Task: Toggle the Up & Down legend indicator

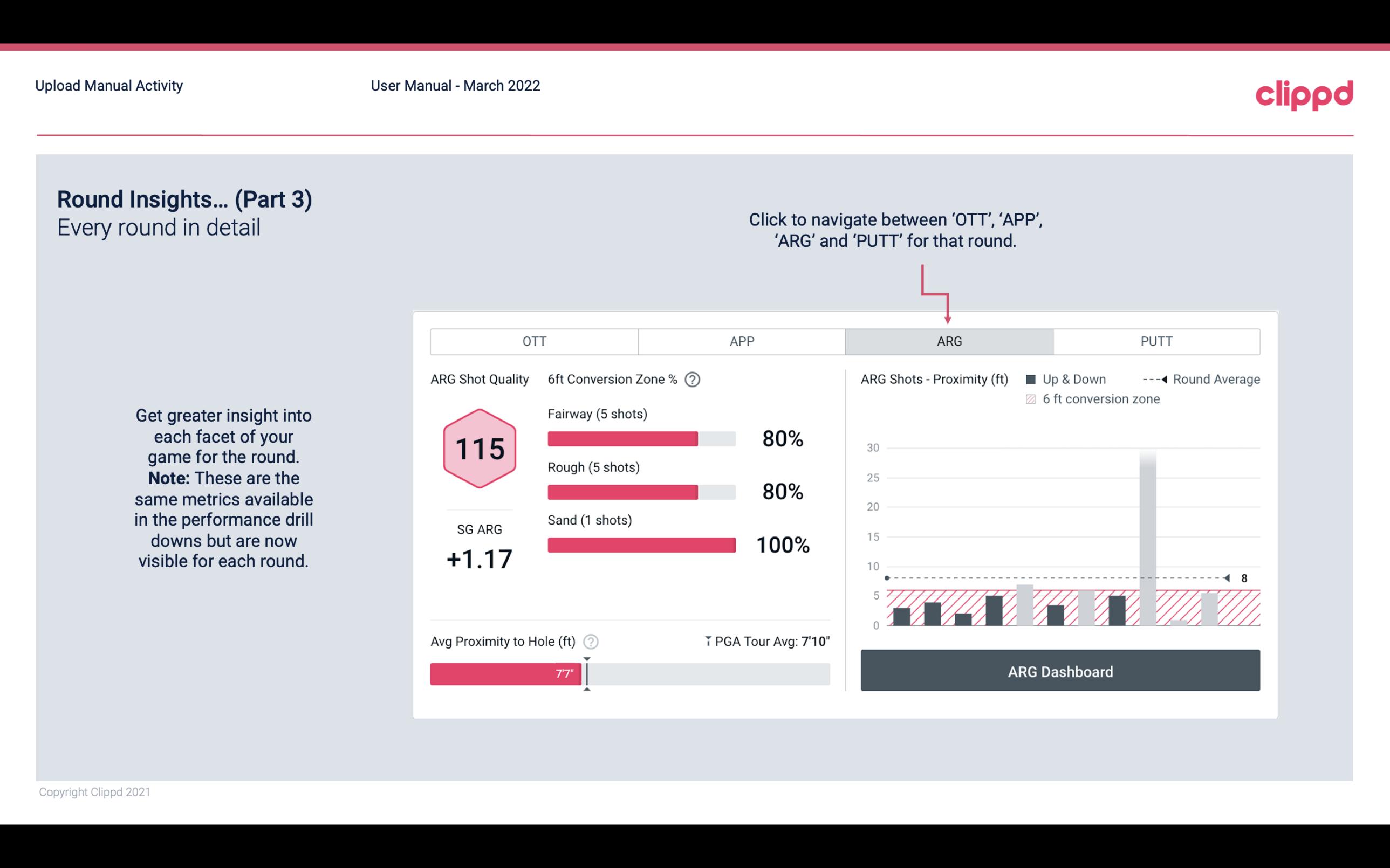Action: click(1033, 379)
